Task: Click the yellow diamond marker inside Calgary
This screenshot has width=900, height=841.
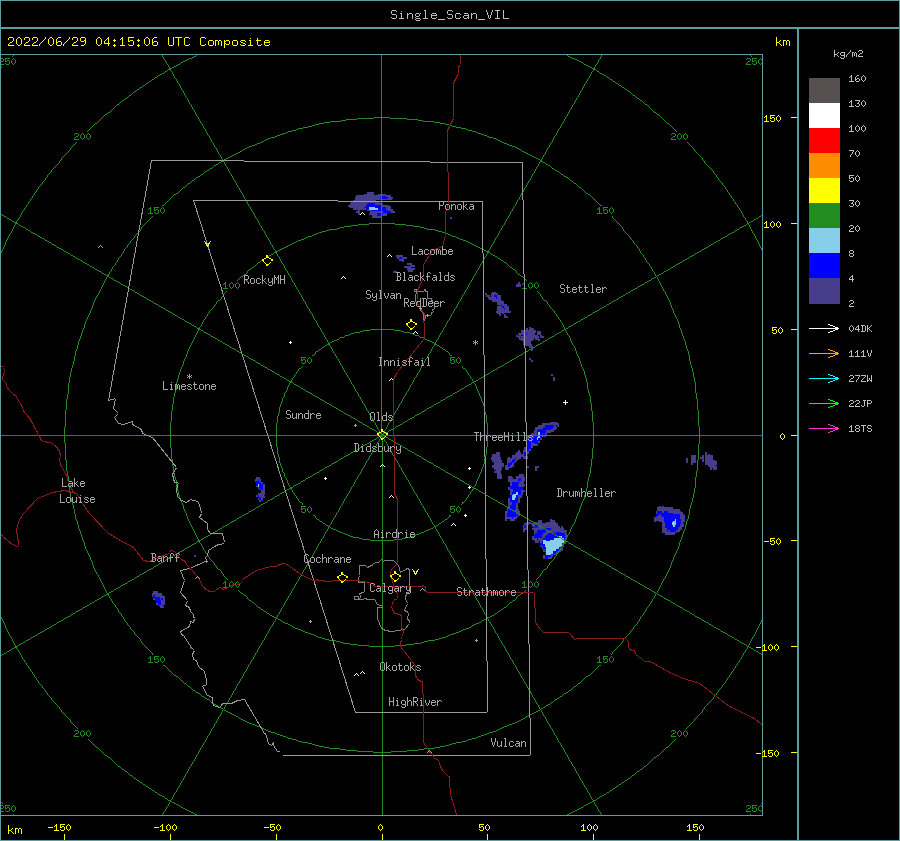Action: [395, 576]
